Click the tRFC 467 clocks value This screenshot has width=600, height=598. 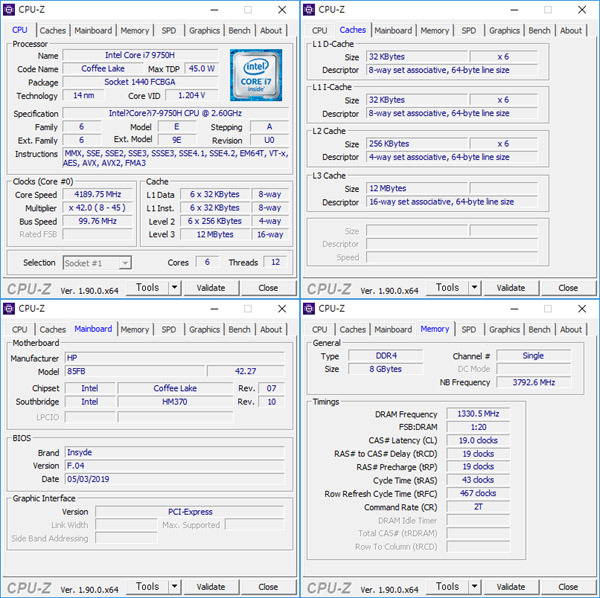478,493
